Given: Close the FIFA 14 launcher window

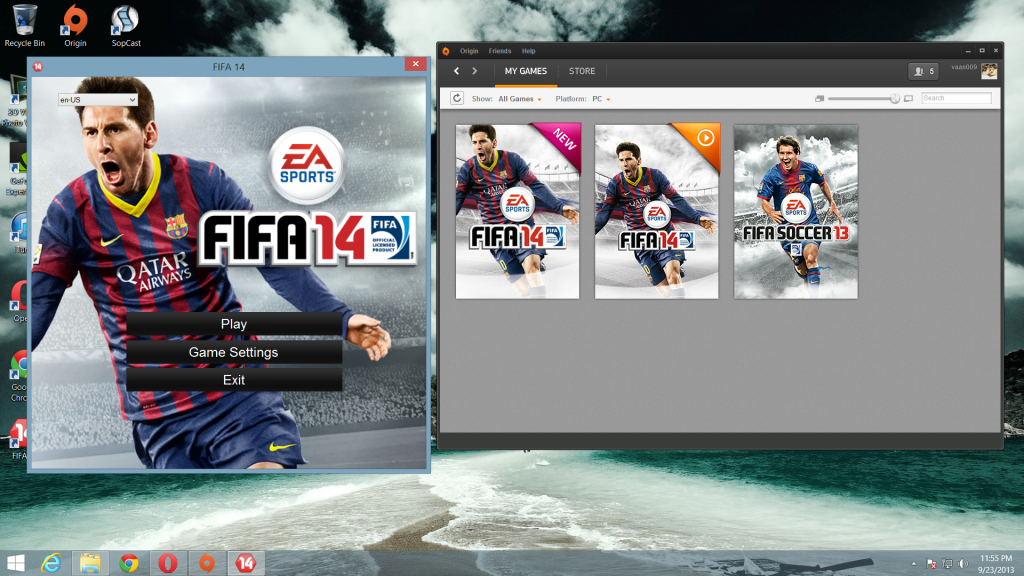Looking at the screenshot, I should coord(415,64).
